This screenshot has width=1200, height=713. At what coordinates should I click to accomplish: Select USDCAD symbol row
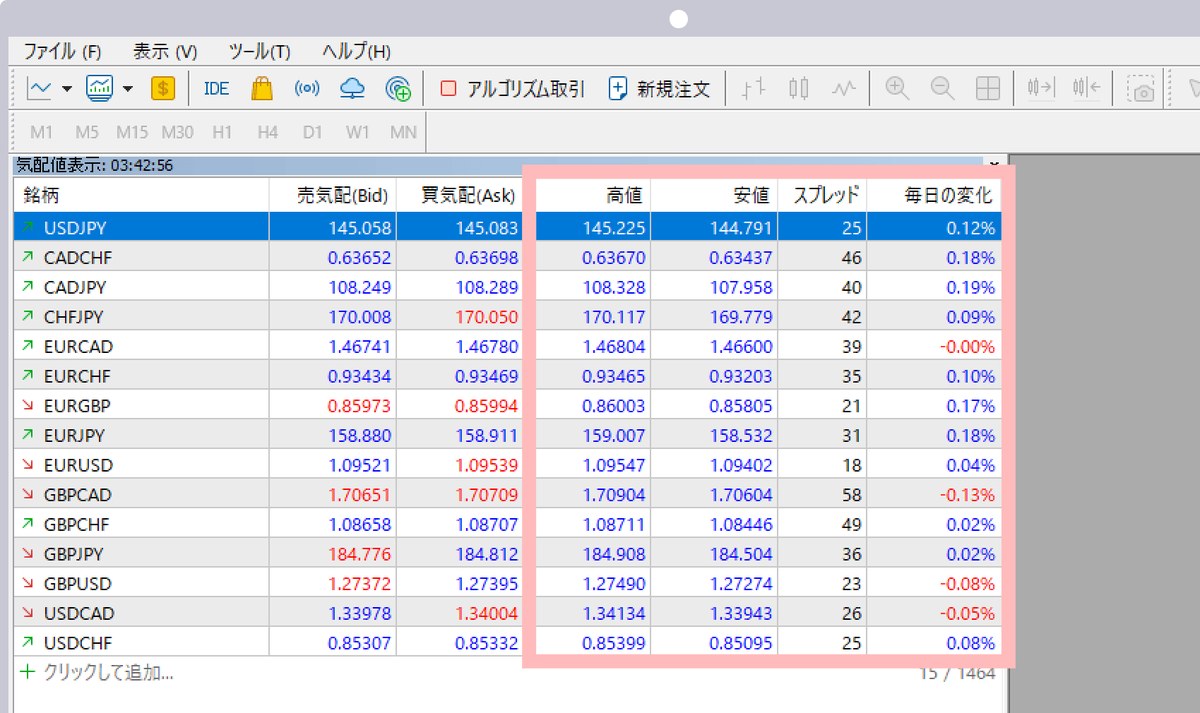507,613
